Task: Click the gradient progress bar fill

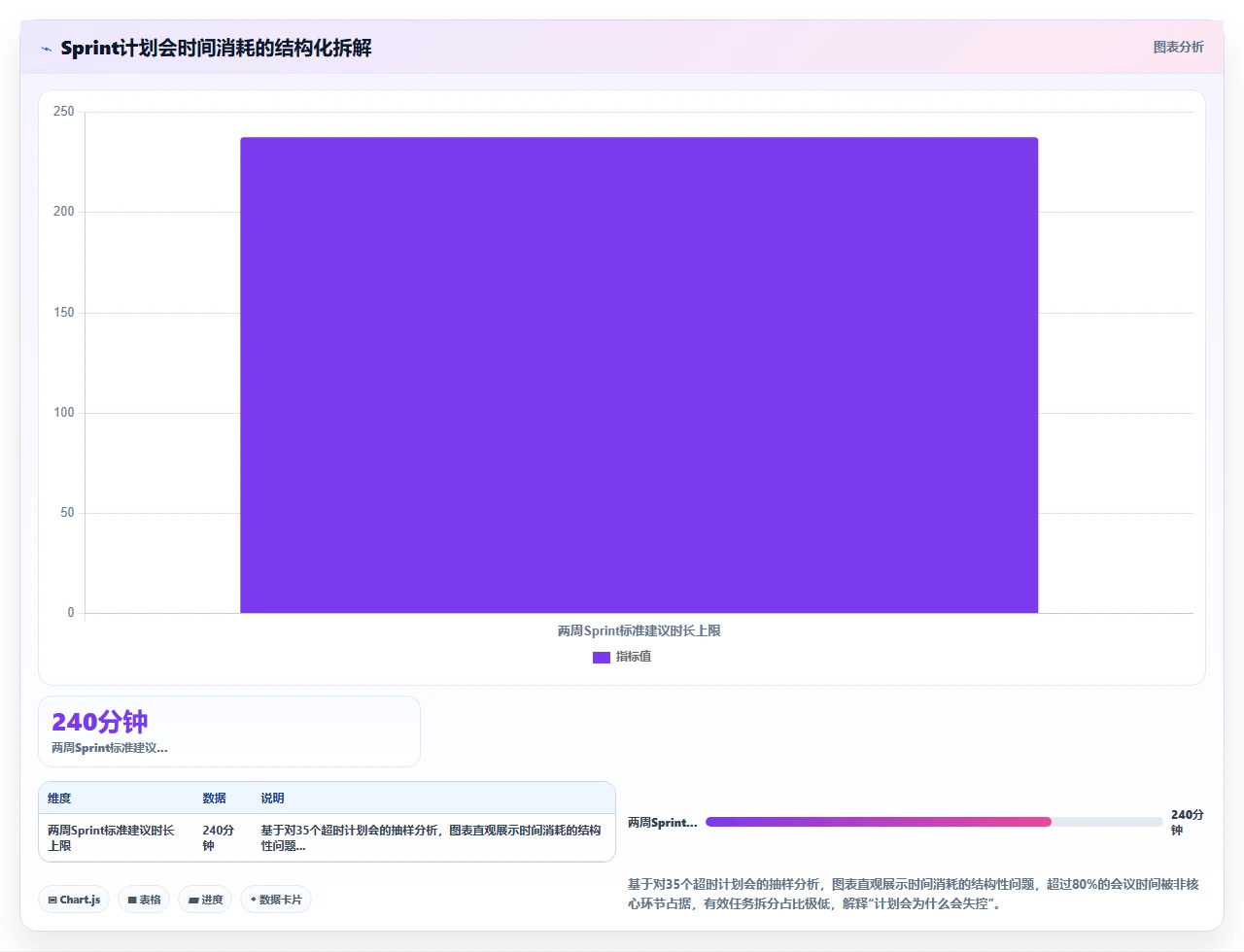Action: tap(879, 822)
